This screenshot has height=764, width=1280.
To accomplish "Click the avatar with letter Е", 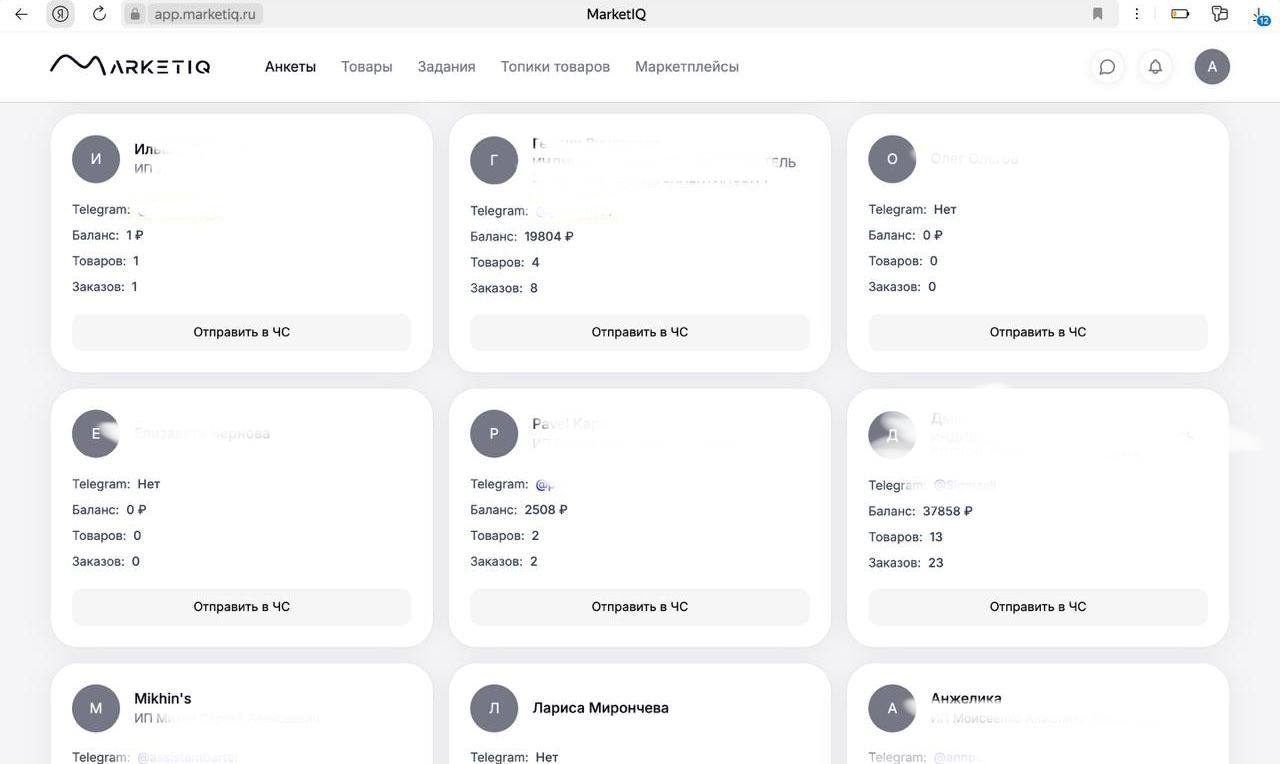I will pos(96,434).
